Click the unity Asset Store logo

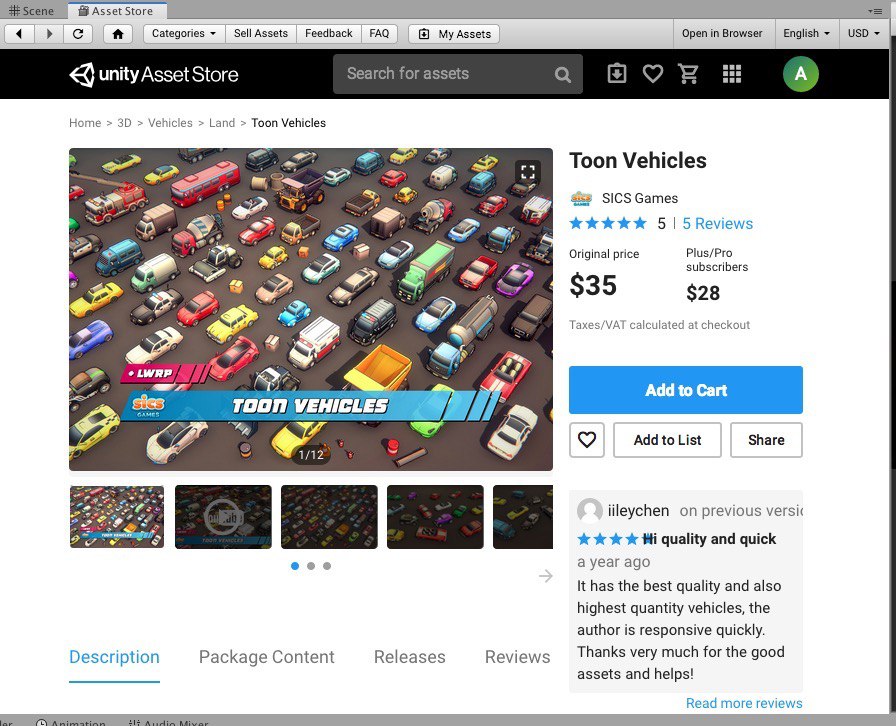[x=154, y=74]
